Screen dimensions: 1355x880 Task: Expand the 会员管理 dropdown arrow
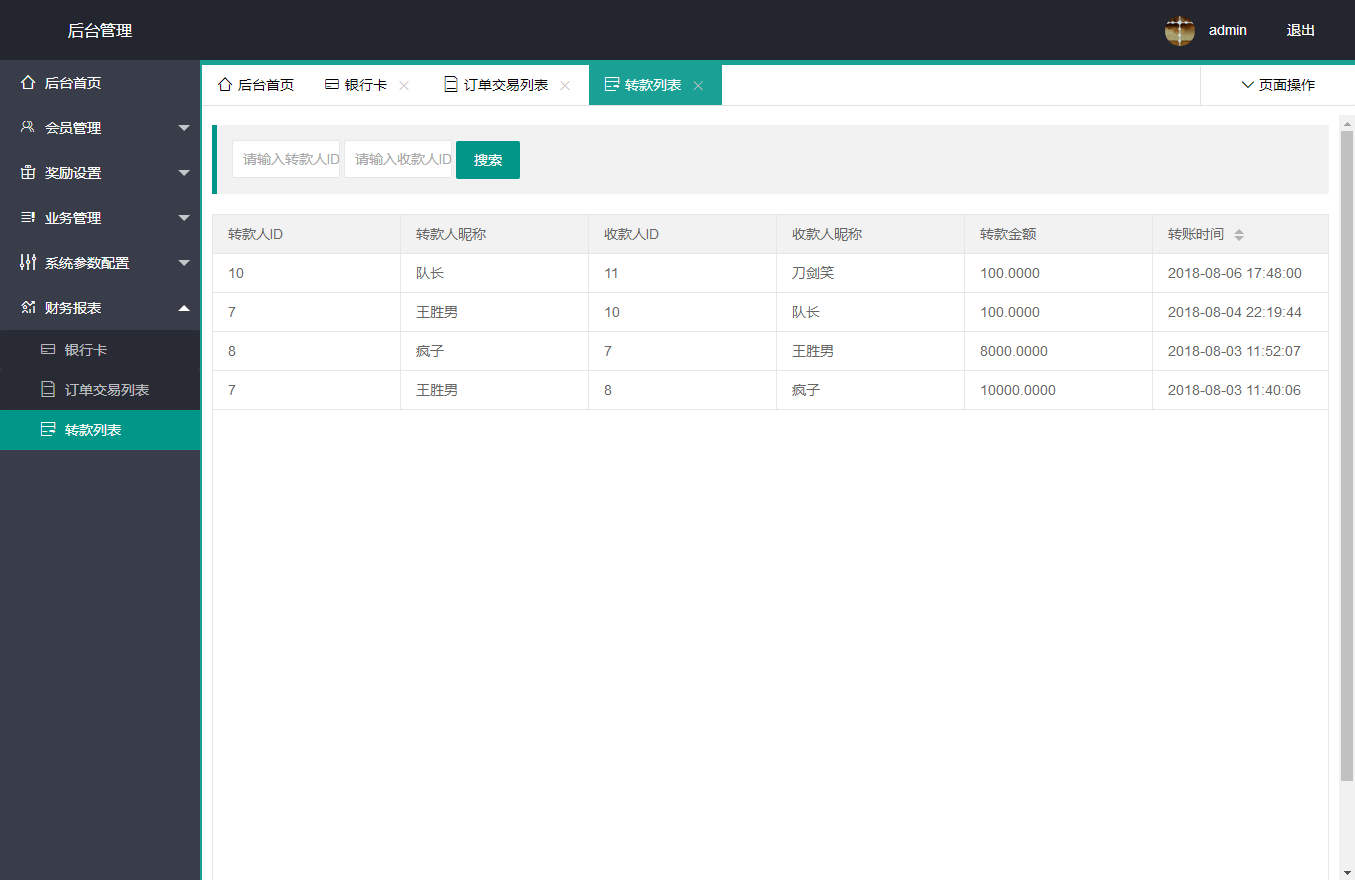coord(184,128)
